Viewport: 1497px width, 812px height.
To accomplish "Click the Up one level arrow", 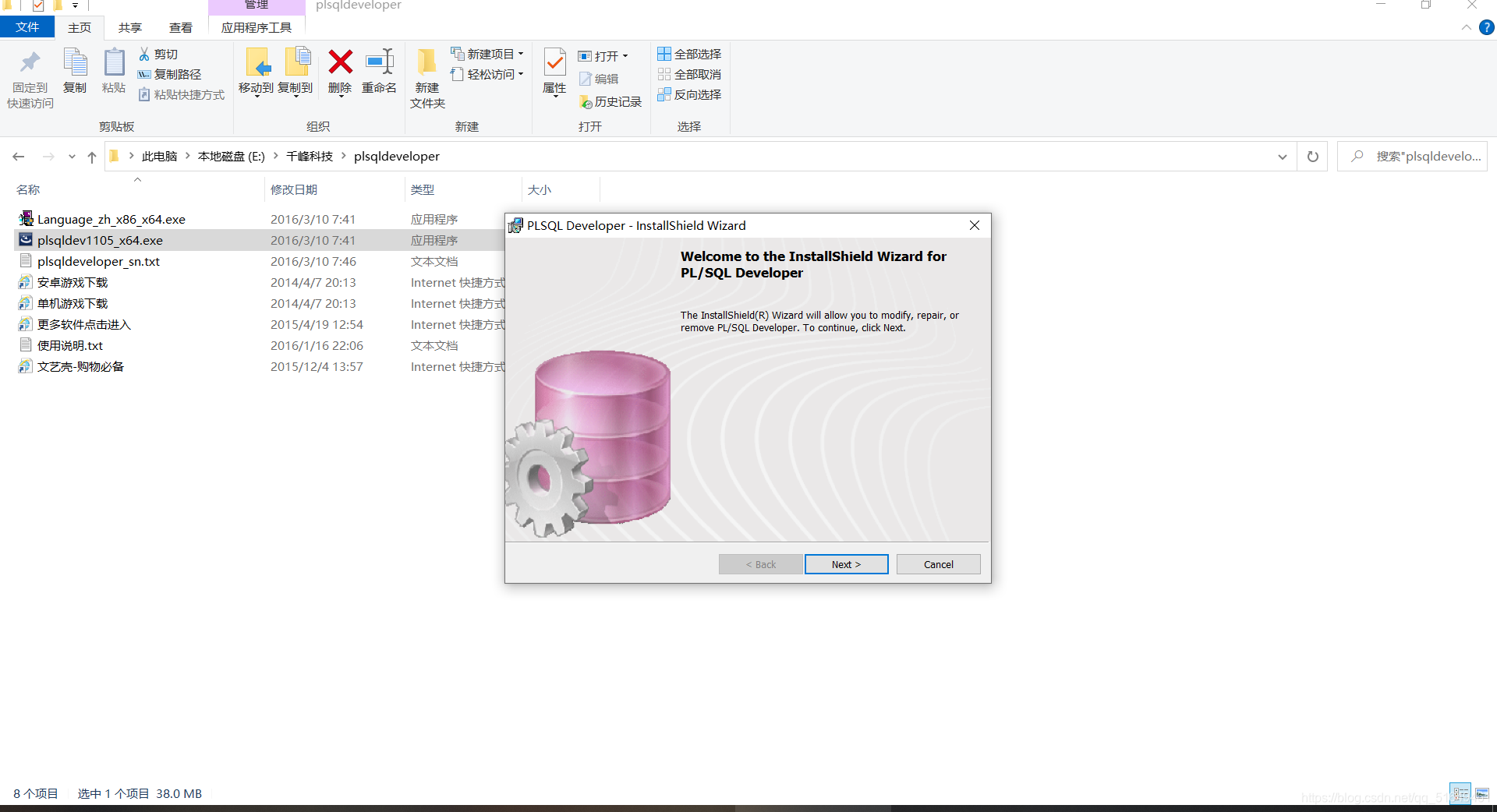I will click(x=92, y=157).
